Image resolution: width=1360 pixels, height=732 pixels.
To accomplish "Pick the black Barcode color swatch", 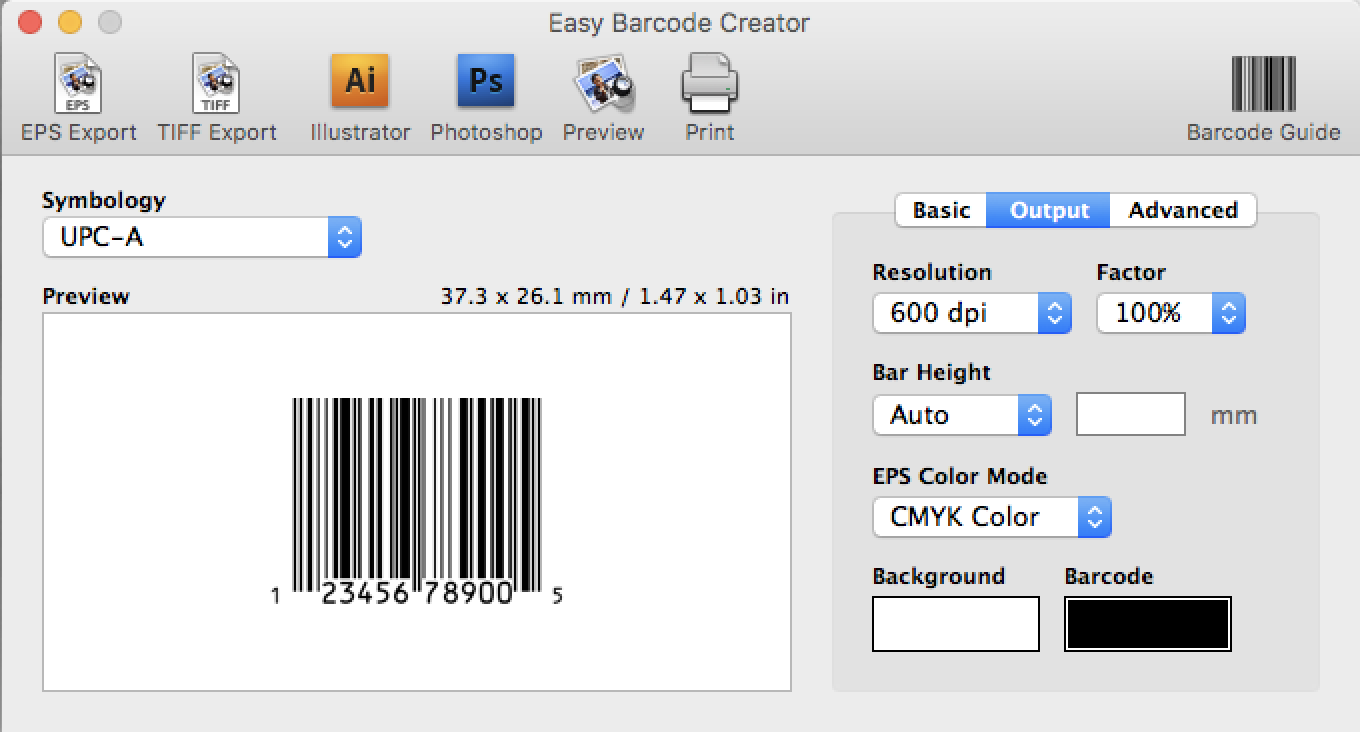I will pos(1147,624).
